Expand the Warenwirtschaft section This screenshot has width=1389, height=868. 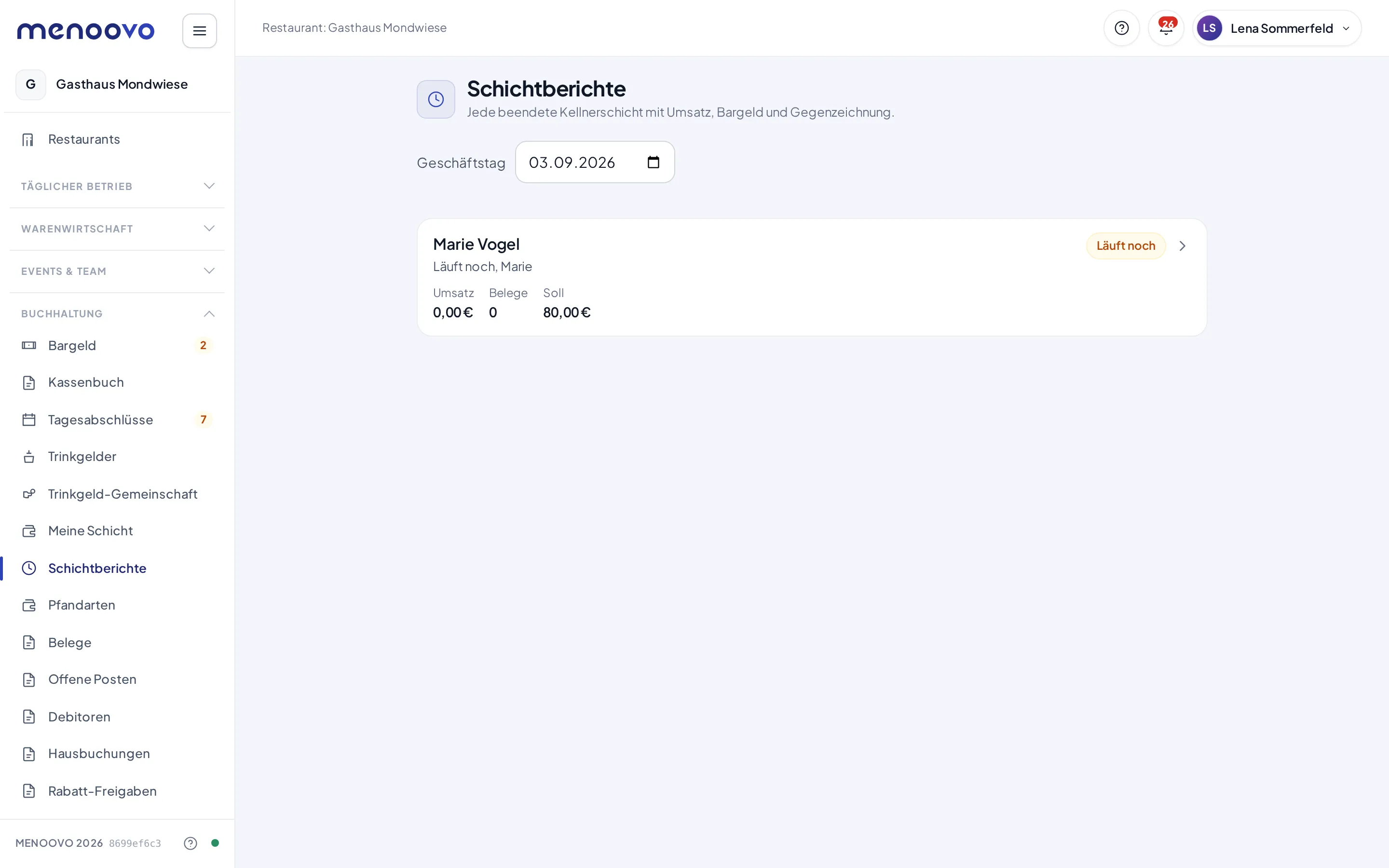(117, 229)
